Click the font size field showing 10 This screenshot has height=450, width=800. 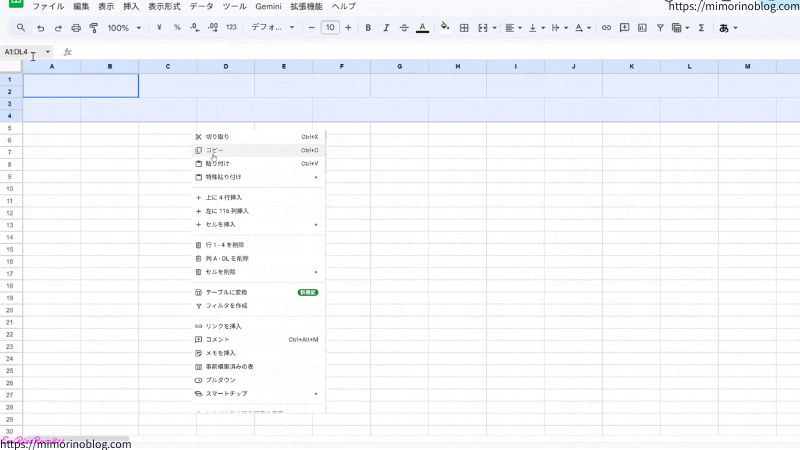tap(330, 28)
